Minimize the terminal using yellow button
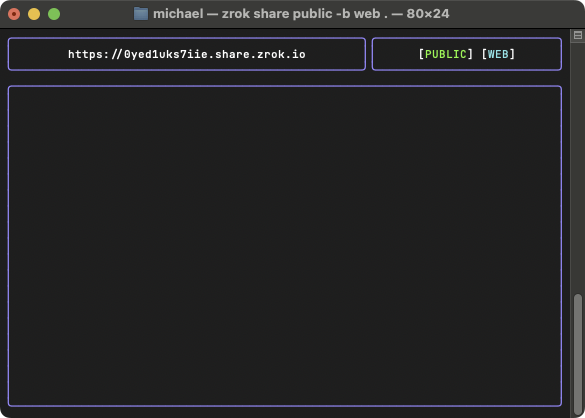 point(34,14)
